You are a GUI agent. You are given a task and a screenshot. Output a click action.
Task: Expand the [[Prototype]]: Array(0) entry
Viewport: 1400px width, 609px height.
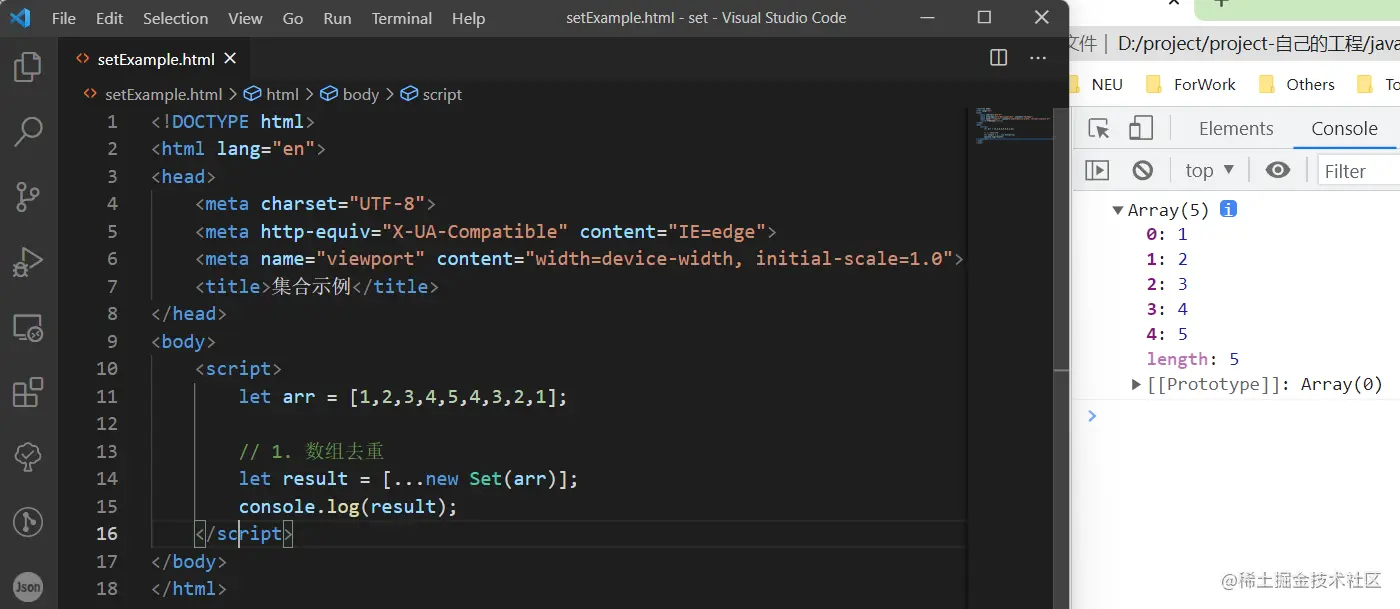(x=1136, y=384)
